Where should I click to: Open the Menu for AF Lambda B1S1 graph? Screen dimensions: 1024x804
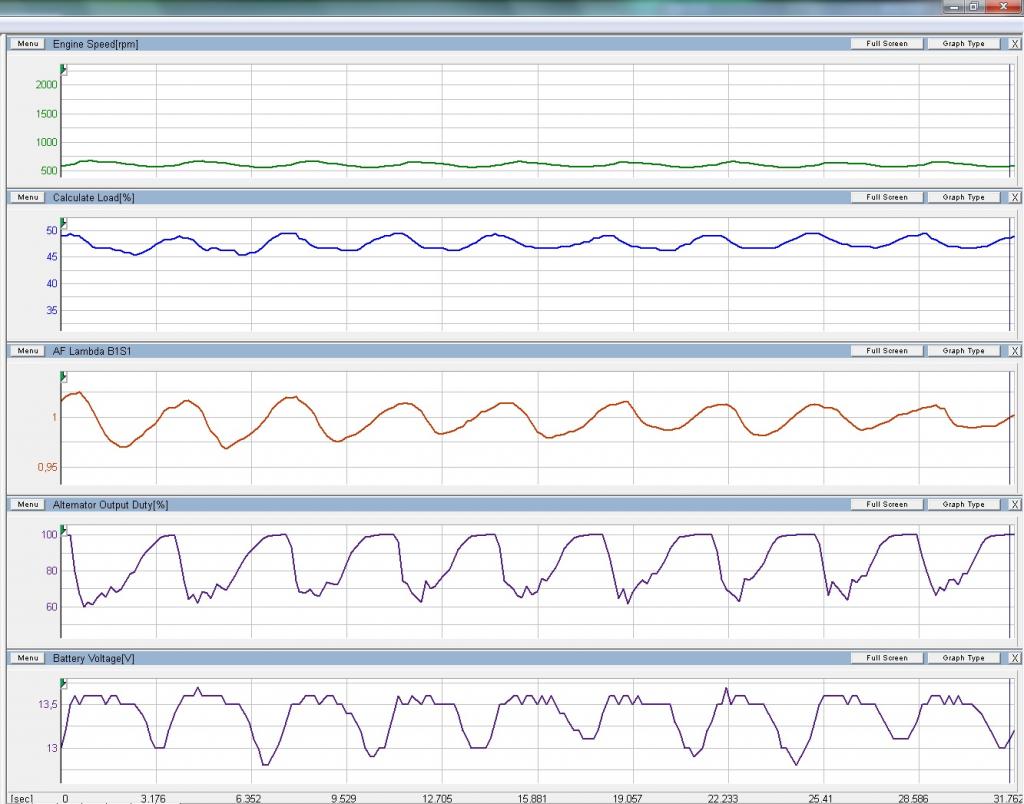(27, 351)
